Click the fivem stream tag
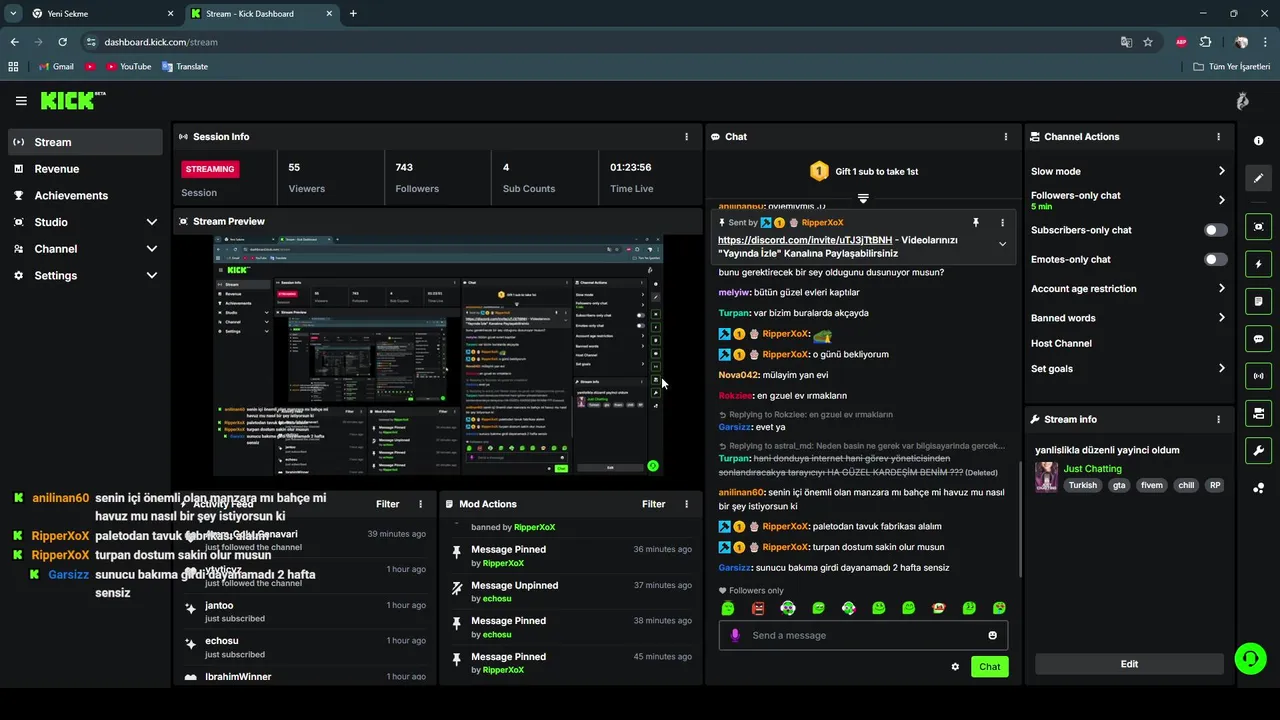The height and width of the screenshot is (720, 1280). [x=1151, y=485]
